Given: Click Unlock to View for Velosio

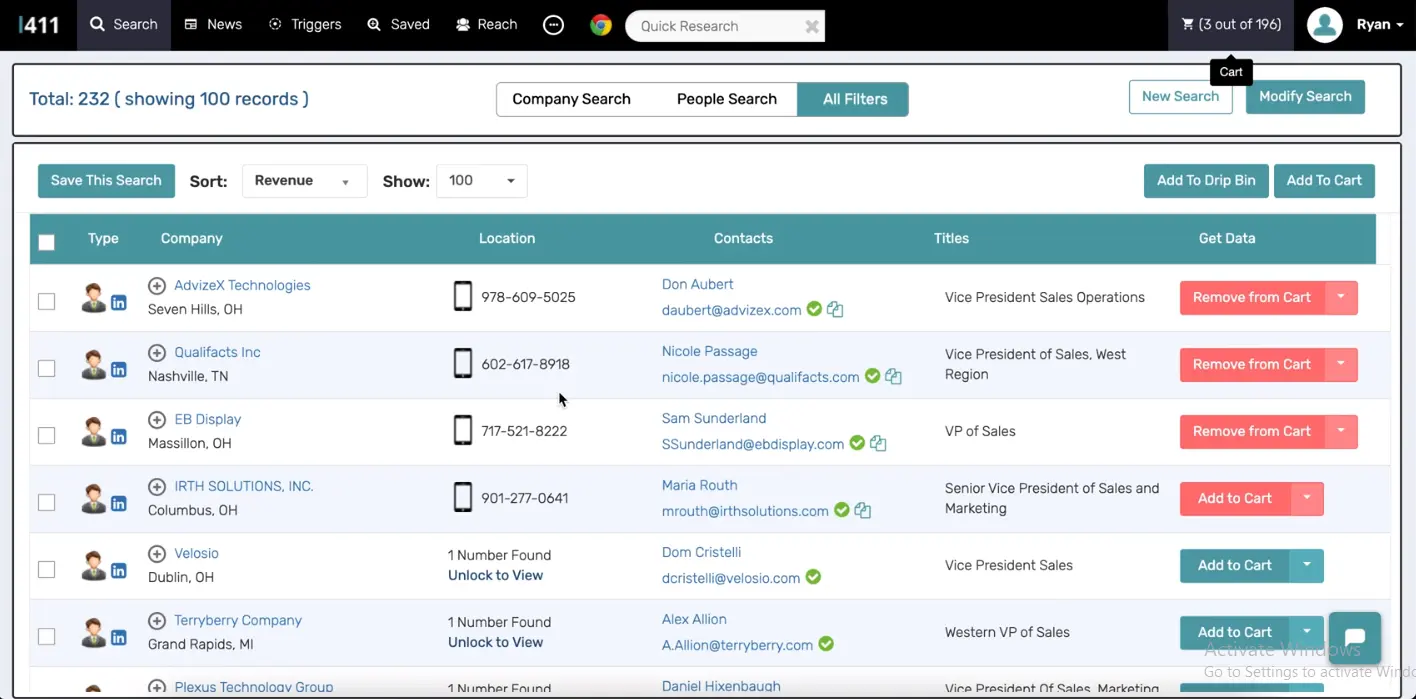Looking at the screenshot, I should point(495,575).
